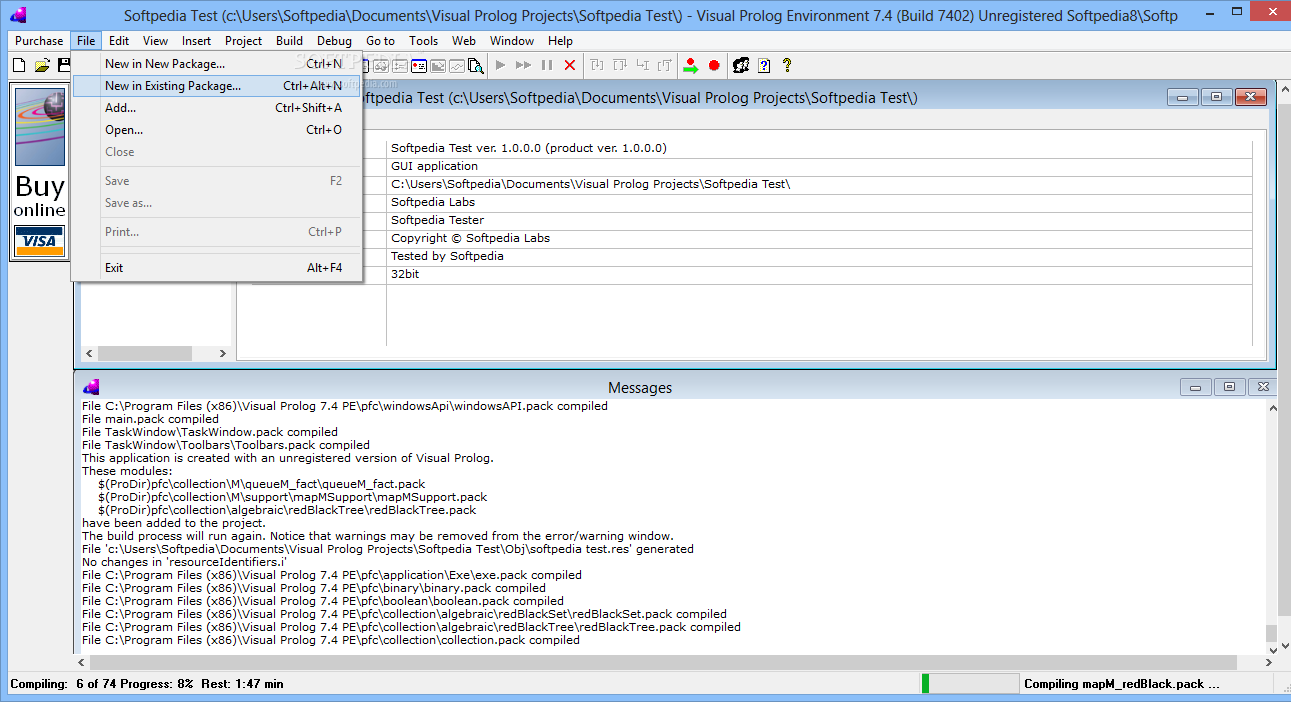Click the compile progress bar
The image size is (1291, 702).
(x=969, y=684)
